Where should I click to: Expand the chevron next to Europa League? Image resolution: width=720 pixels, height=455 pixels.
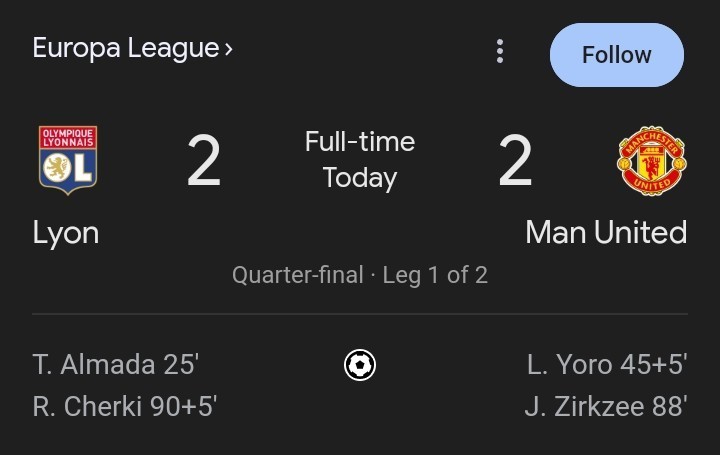pos(229,49)
